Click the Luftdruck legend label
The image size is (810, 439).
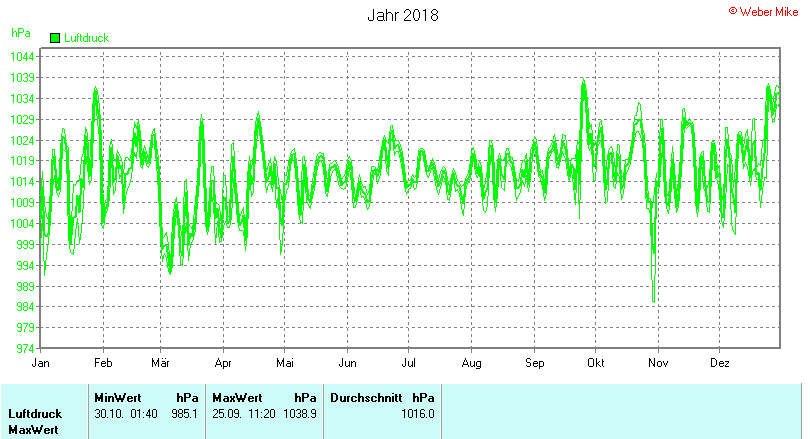coord(86,38)
